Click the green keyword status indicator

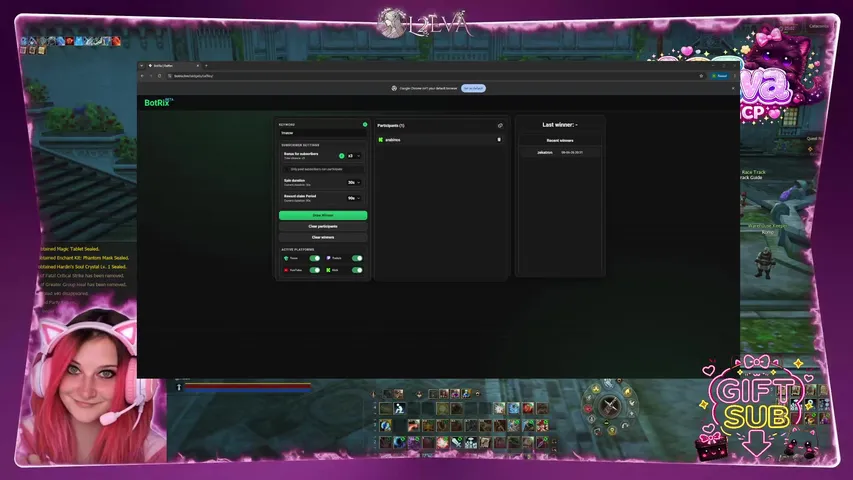pos(365,125)
